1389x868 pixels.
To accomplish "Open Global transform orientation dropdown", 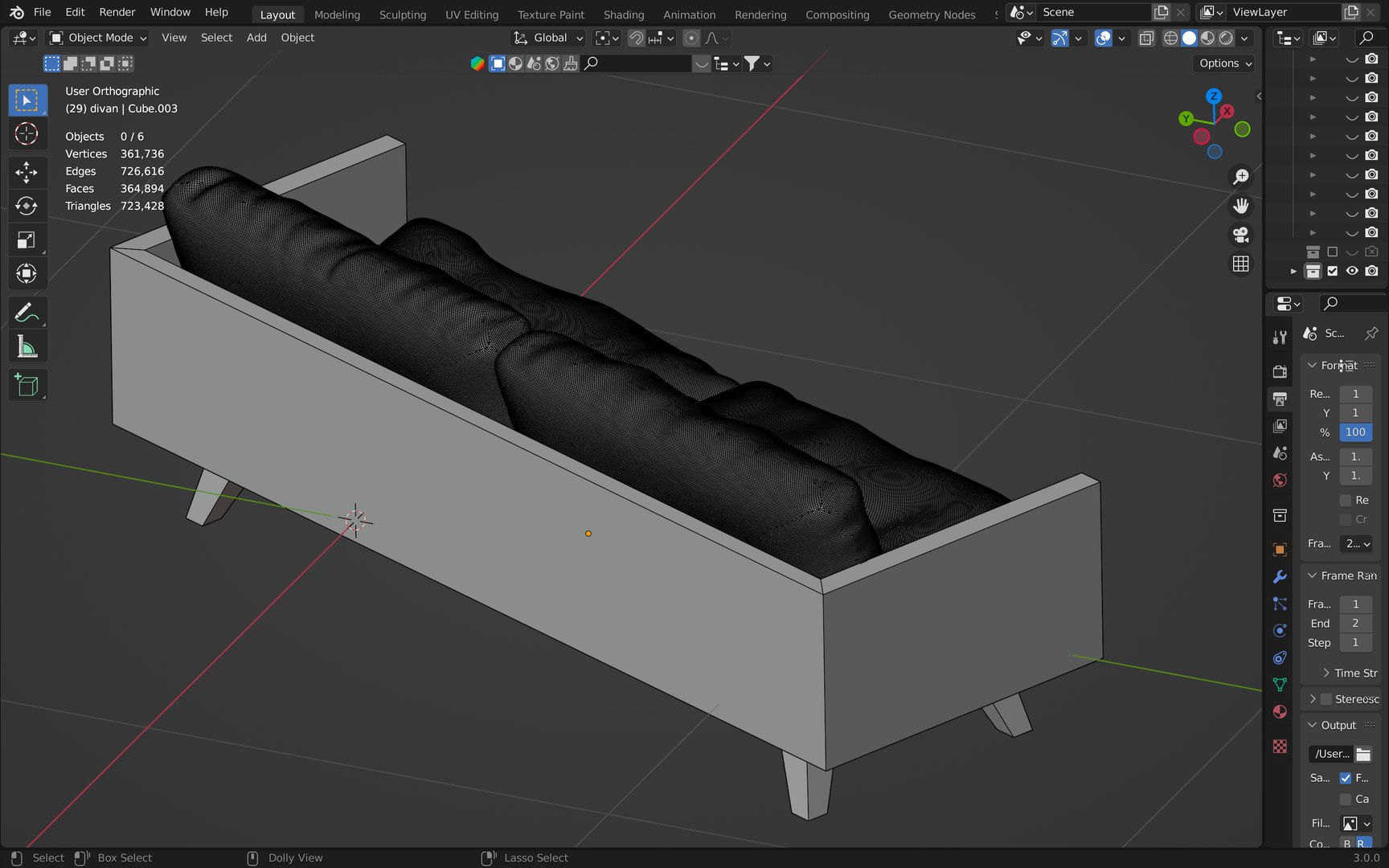I will (548, 38).
